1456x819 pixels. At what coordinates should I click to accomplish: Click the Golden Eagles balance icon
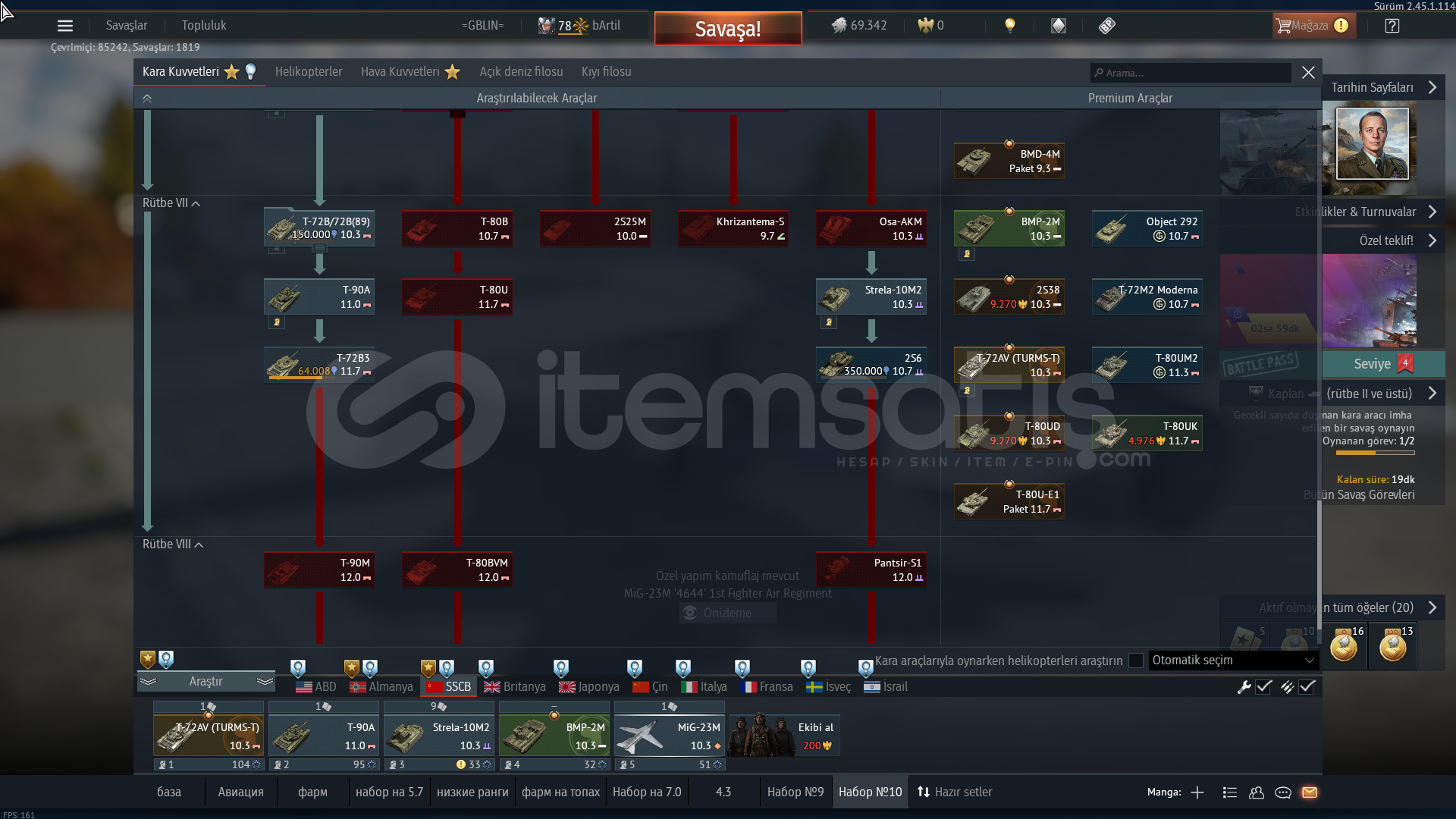point(925,26)
